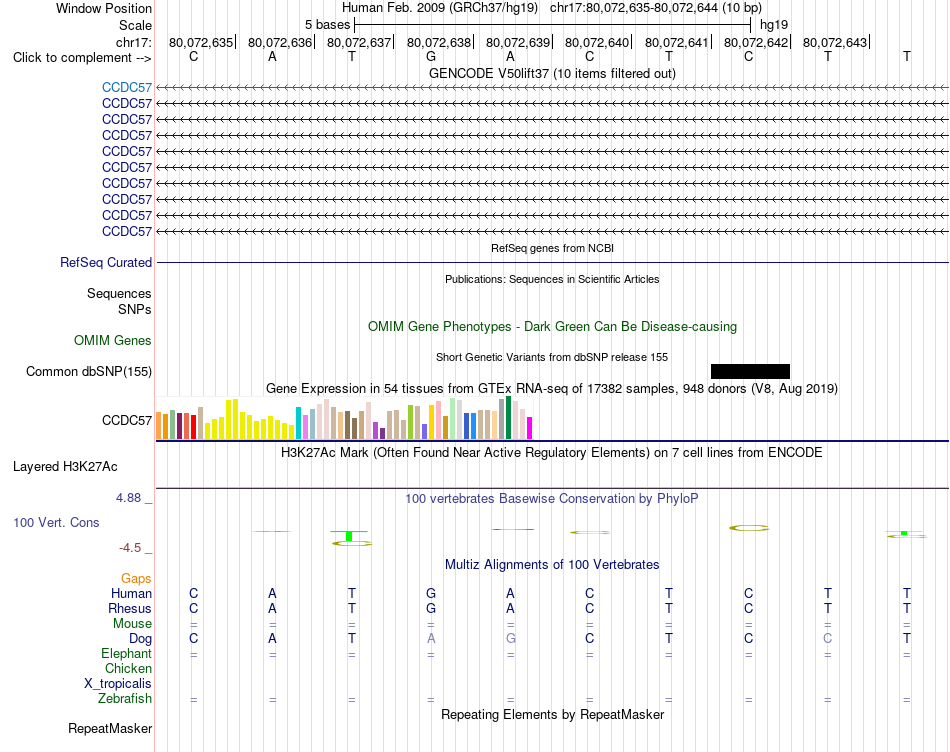Image resolution: width=950 pixels, height=752 pixels.
Task: Click the Elephant species label
Action: [127, 653]
